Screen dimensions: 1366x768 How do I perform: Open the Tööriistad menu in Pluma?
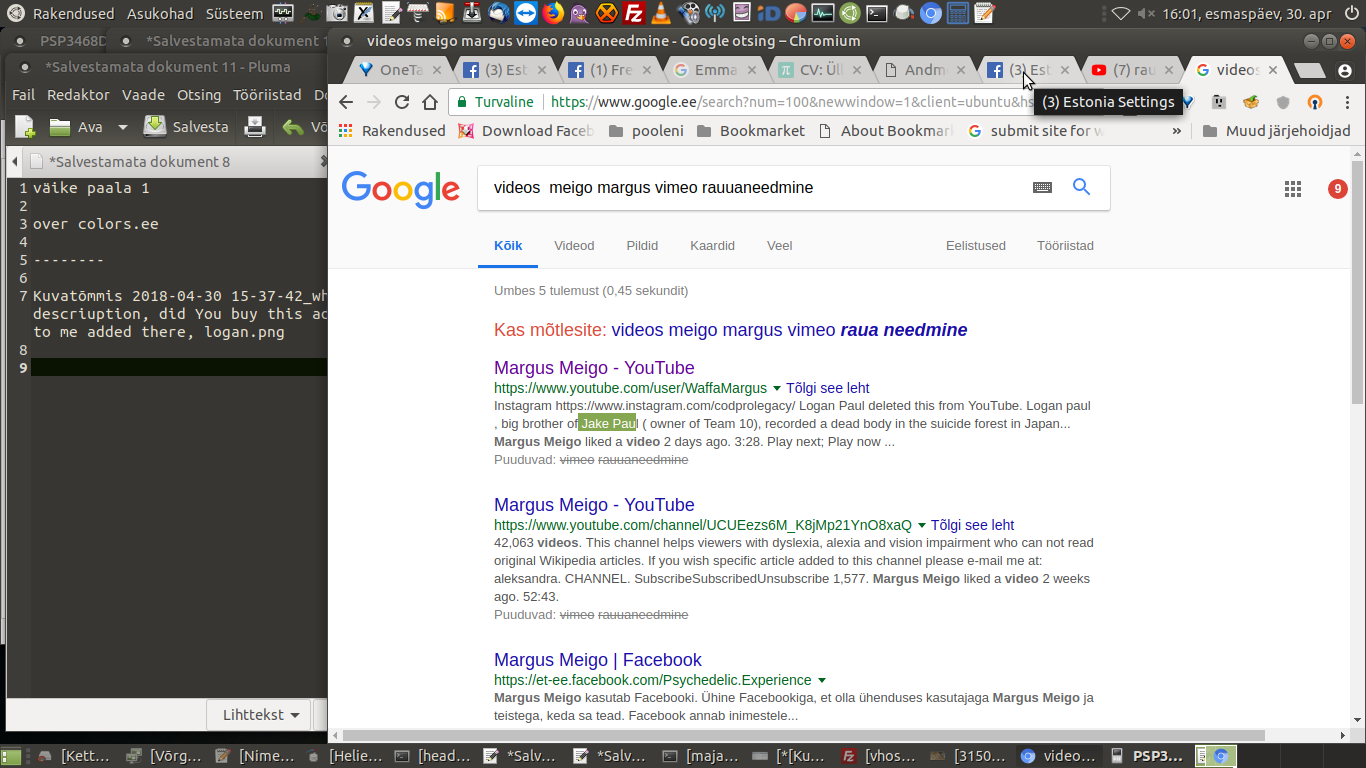pyautogui.click(x=267, y=95)
